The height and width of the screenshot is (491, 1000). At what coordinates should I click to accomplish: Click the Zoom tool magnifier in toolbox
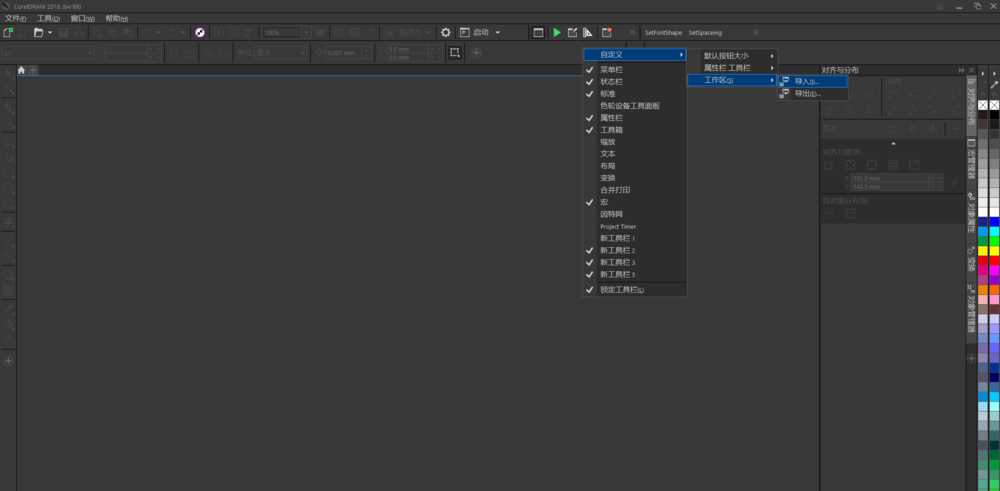(8, 122)
